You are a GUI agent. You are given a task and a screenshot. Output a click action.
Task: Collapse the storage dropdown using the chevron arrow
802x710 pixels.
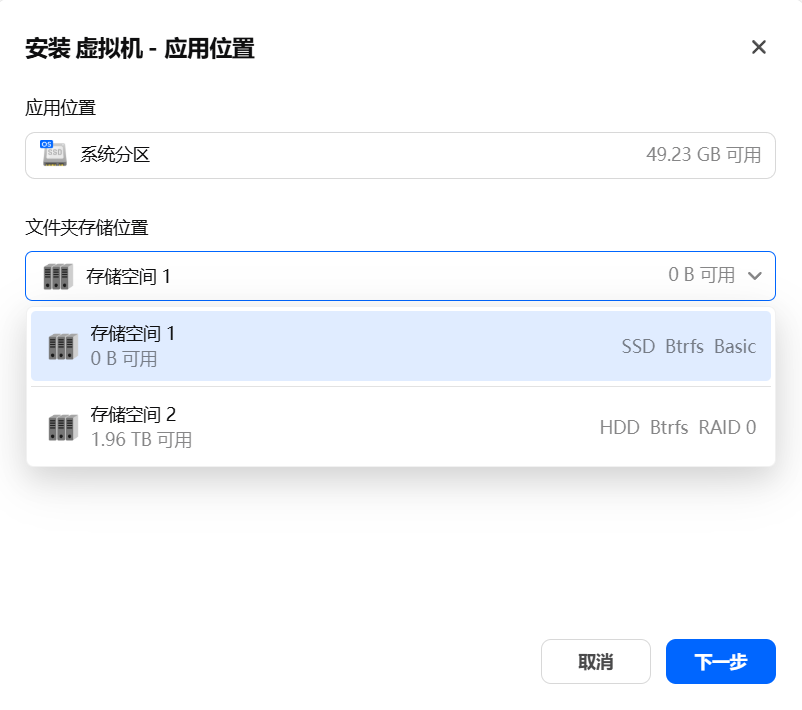coord(755,276)
